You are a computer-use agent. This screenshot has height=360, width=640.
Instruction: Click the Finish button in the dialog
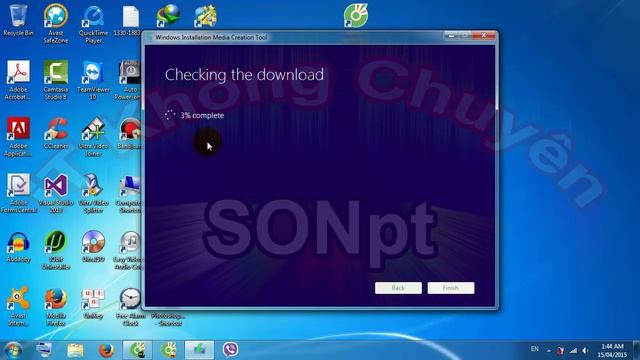click(x=451, y=288)
